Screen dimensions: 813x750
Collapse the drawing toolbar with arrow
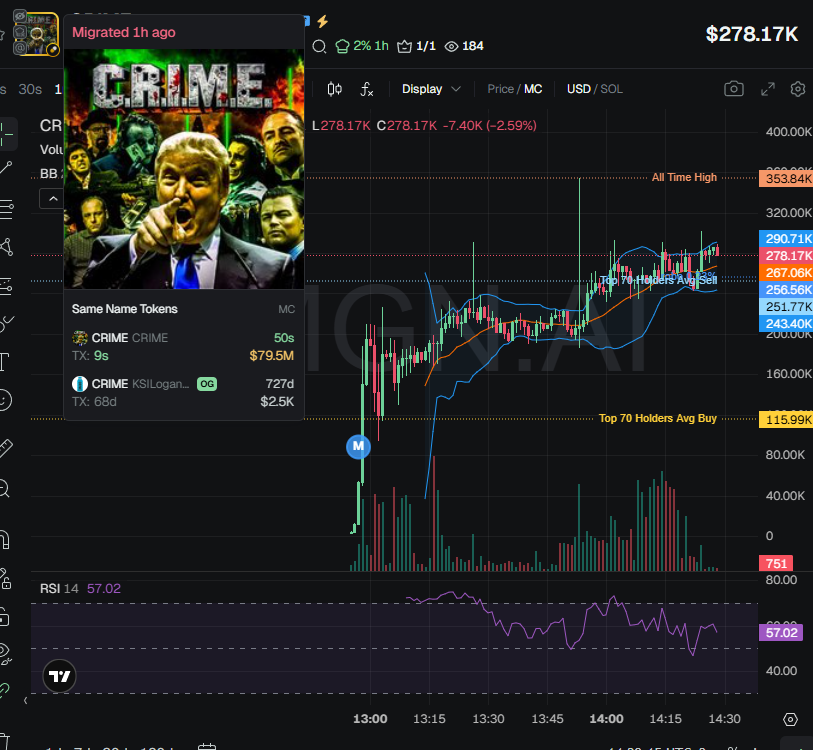26,701
